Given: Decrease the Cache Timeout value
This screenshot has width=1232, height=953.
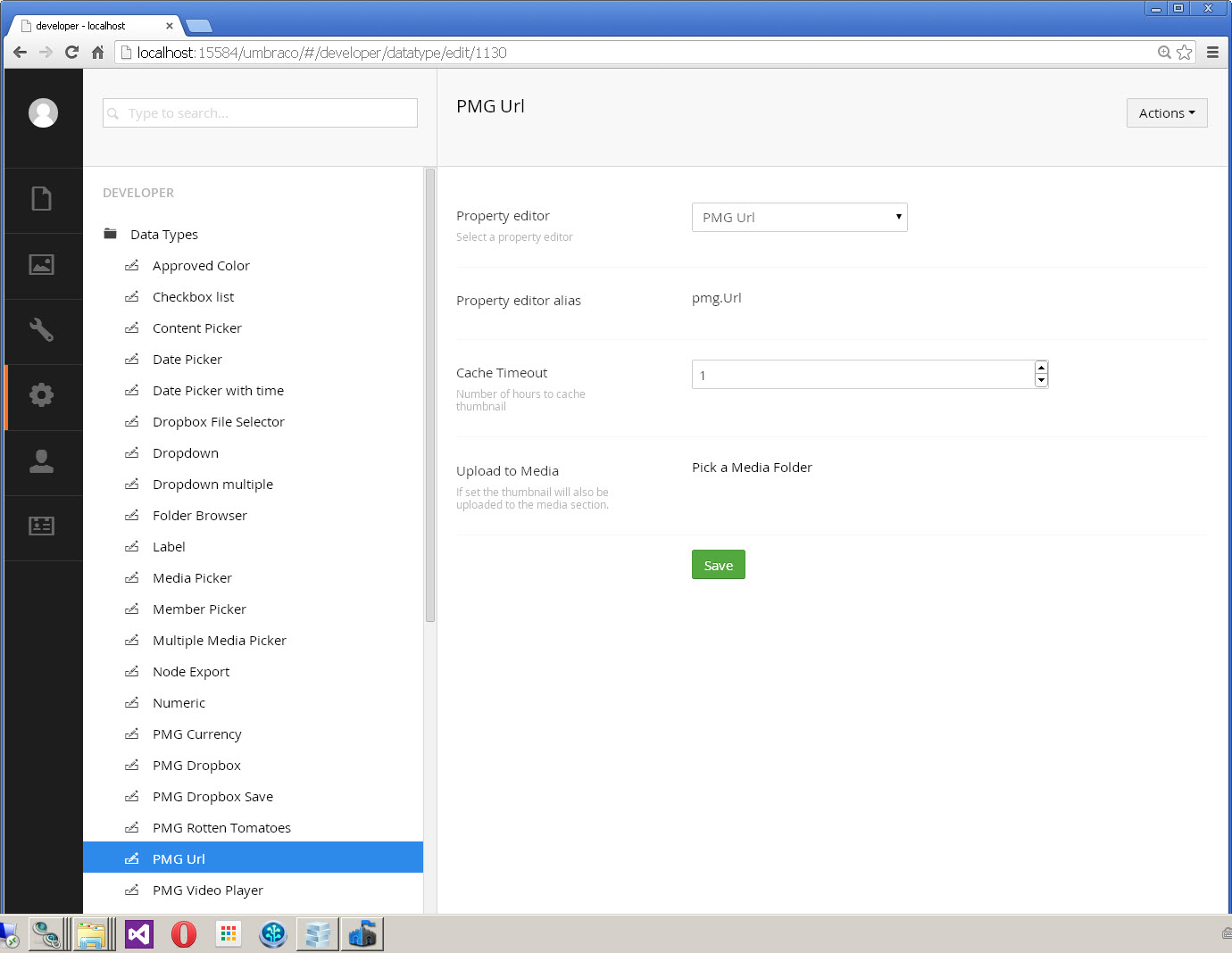Looking at the screenshot, I should click(x=1041, y=380).
